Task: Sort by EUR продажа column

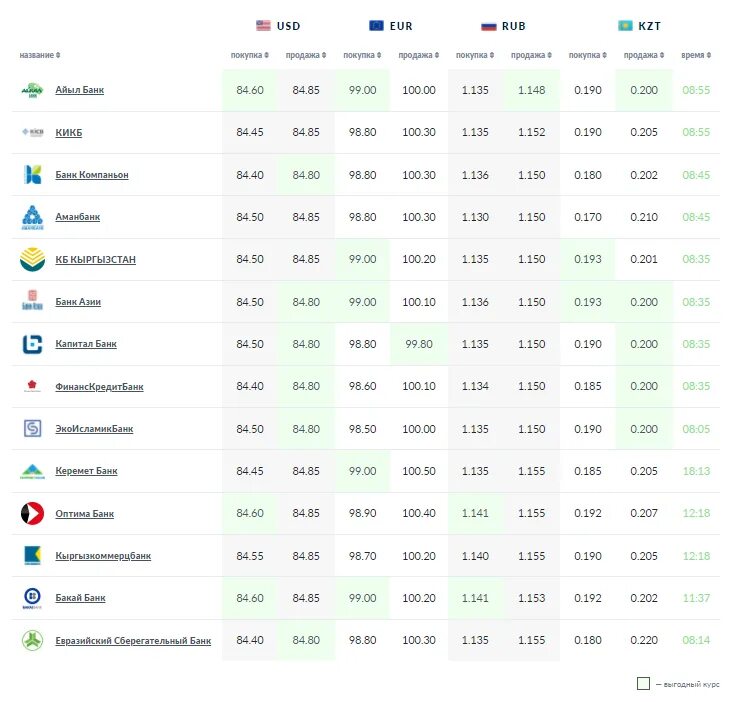Action: click(x=418, y=55)
